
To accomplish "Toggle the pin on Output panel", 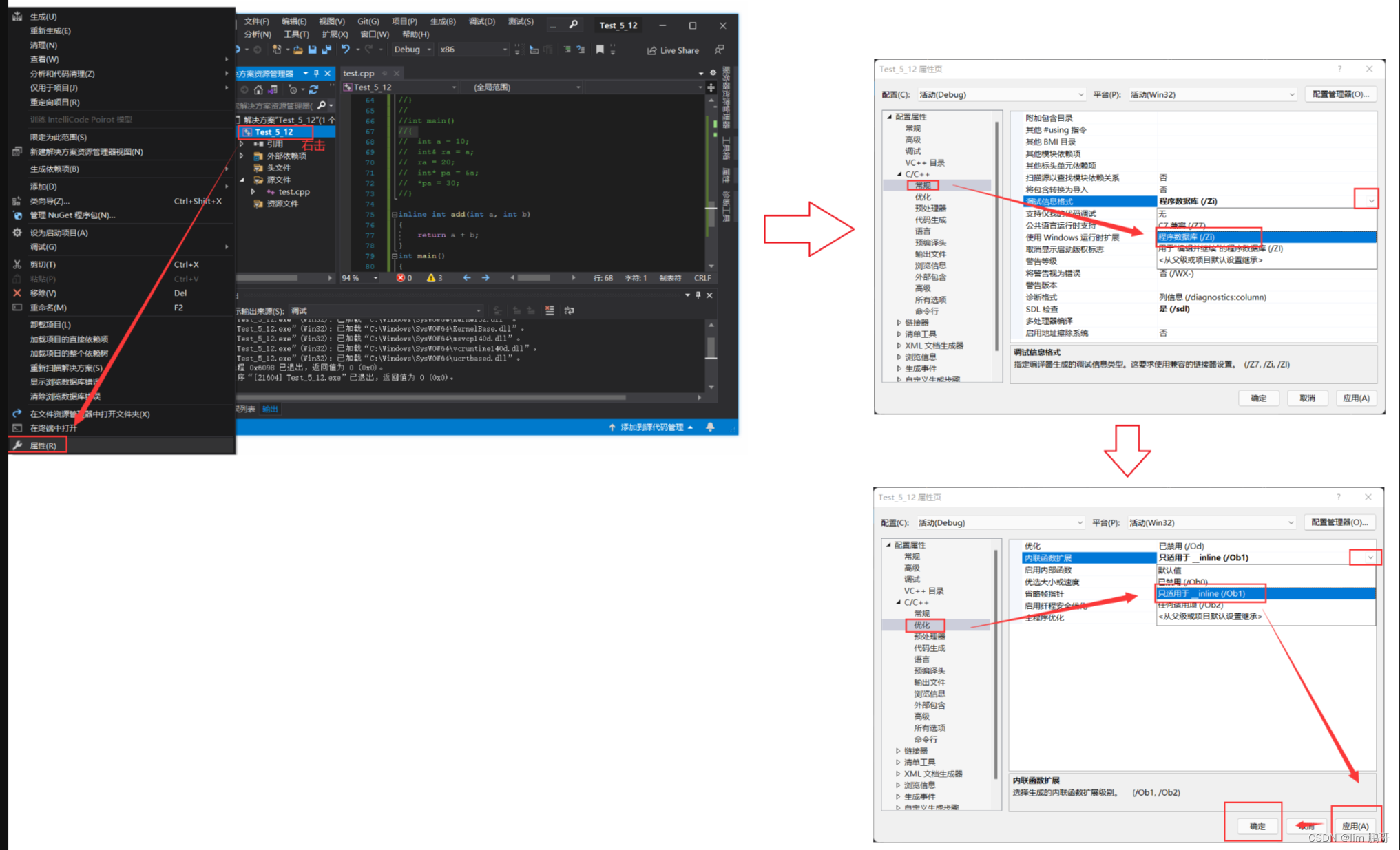I will 698,295.
